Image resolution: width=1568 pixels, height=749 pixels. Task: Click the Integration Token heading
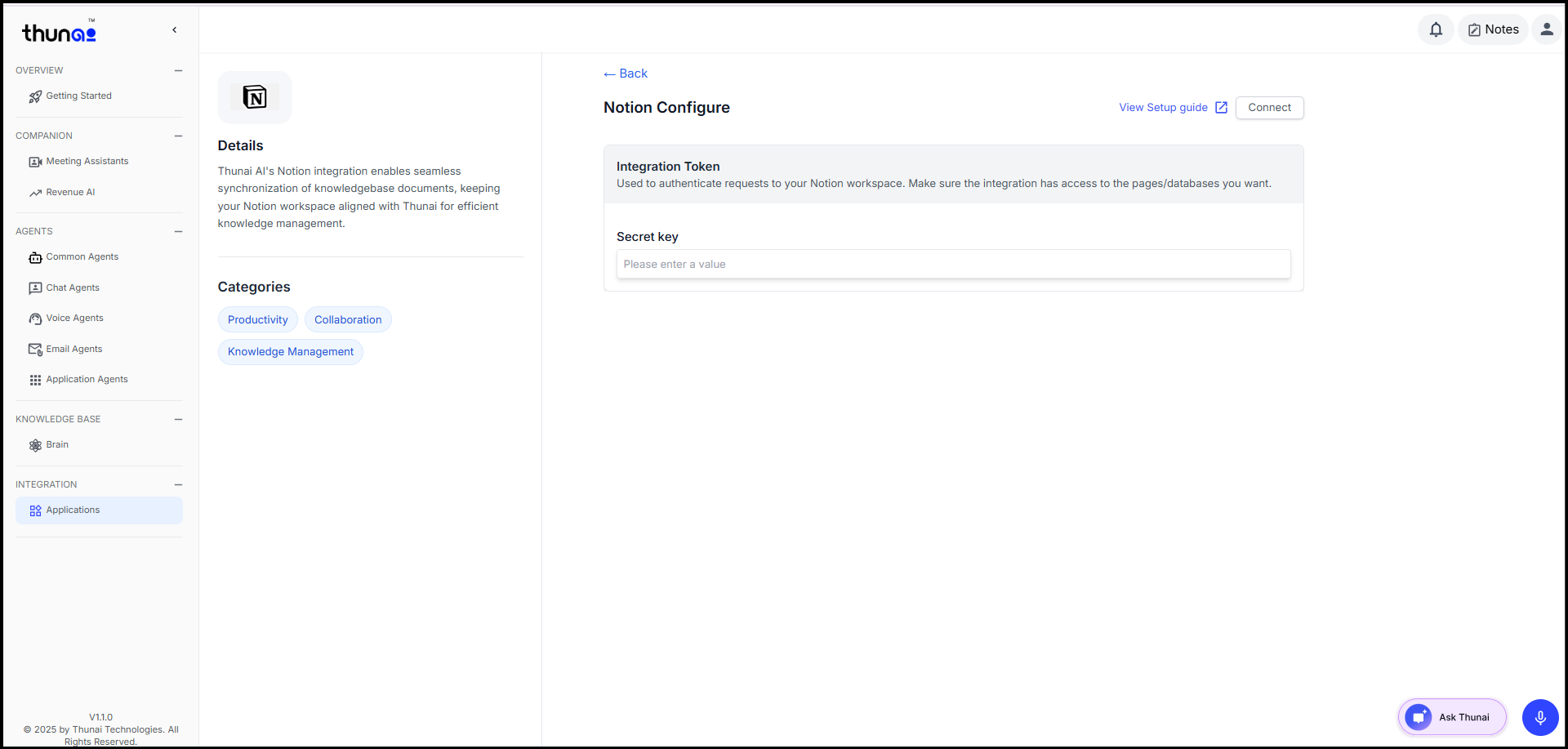tap(668, 167)
